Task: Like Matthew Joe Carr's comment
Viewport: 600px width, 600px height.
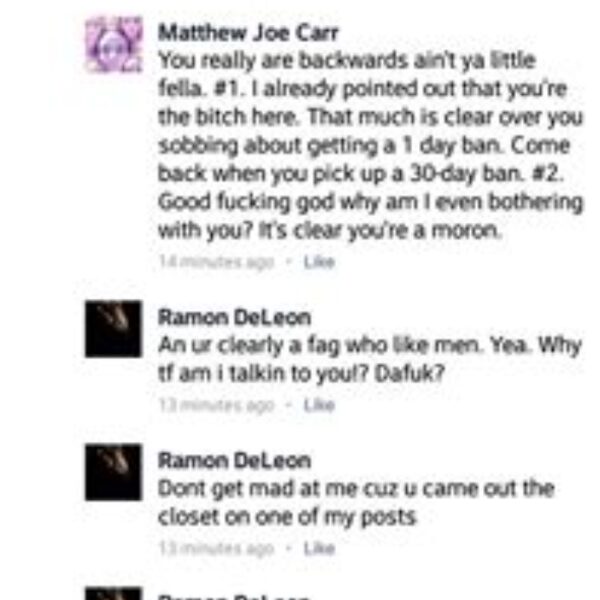Action: coord(319,262)
